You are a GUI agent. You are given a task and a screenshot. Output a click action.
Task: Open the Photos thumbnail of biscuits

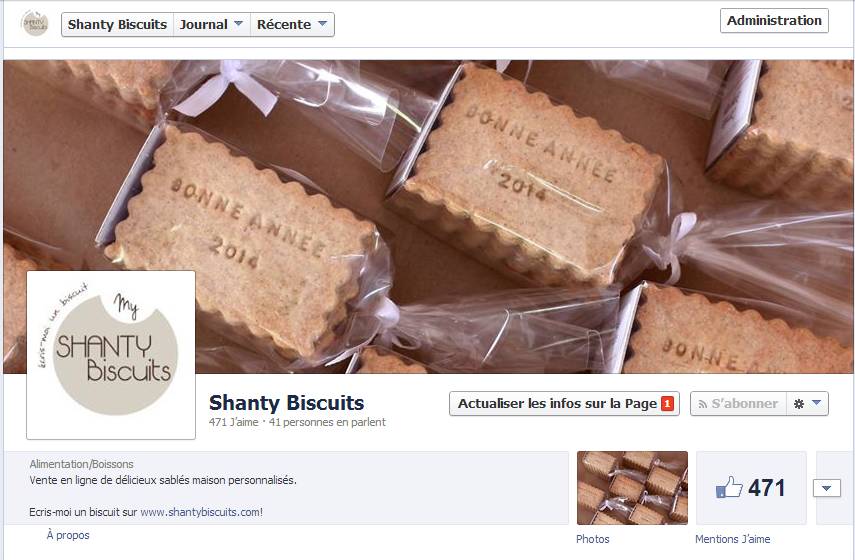pos(633,488)
